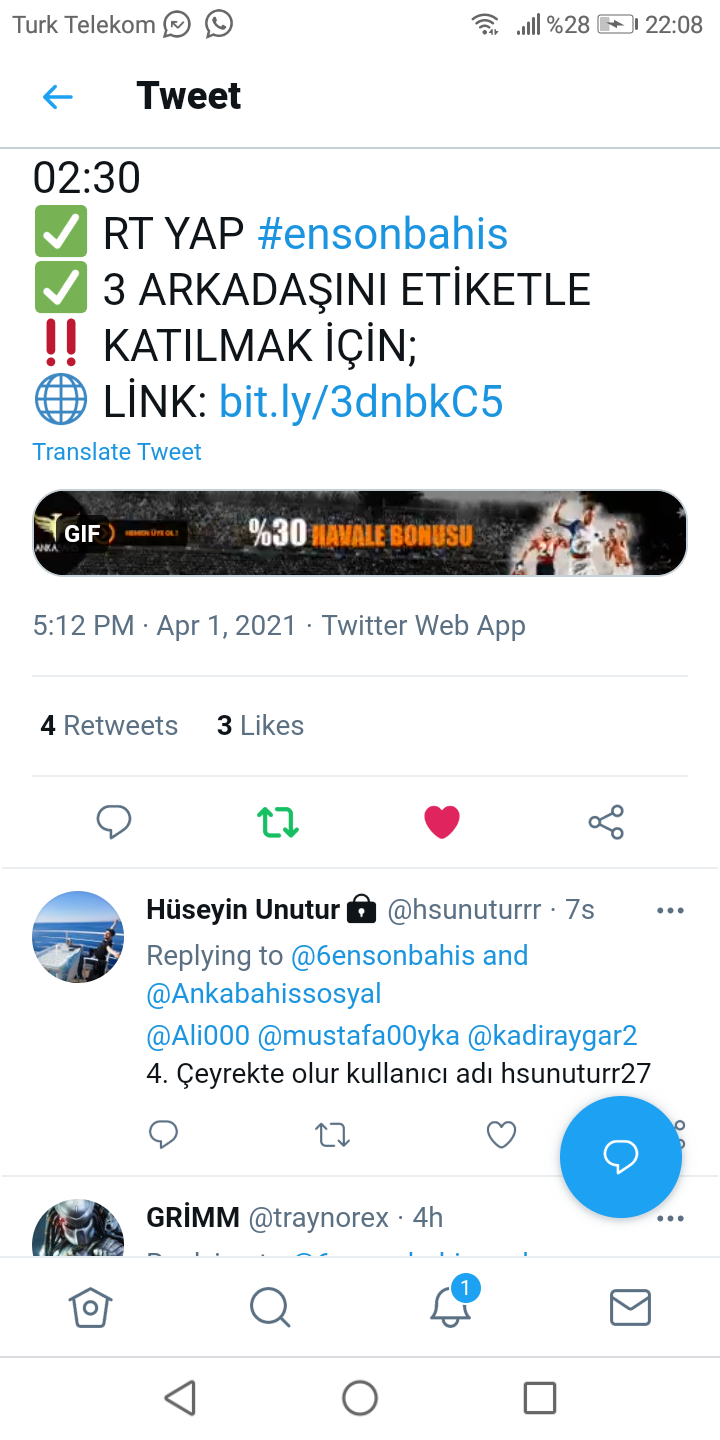Share the main tweet
This screenshot has height=1440, width=720.
pos(606,822)
